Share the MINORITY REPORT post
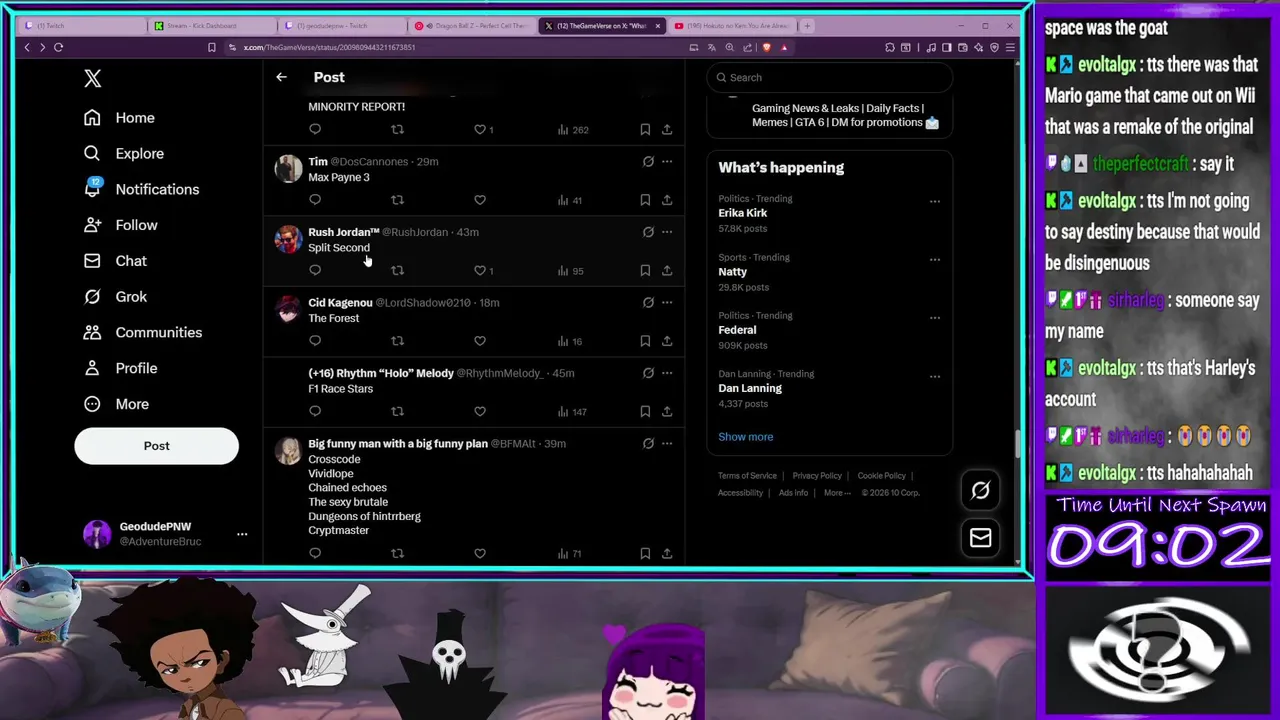The width and height of the screenshot is (1280, 720). pyautogui.click(x=667, y=129)
